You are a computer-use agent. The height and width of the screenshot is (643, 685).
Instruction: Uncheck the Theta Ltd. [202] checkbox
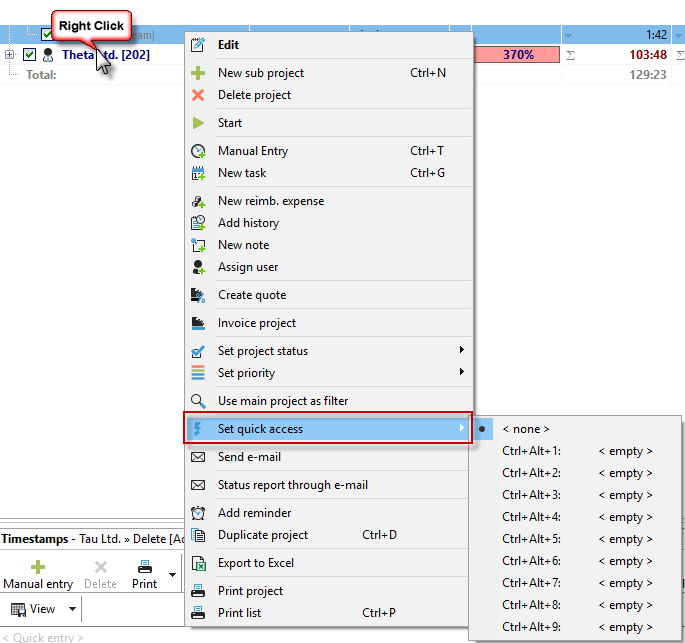pyautogui.click(x=29, y=55)
